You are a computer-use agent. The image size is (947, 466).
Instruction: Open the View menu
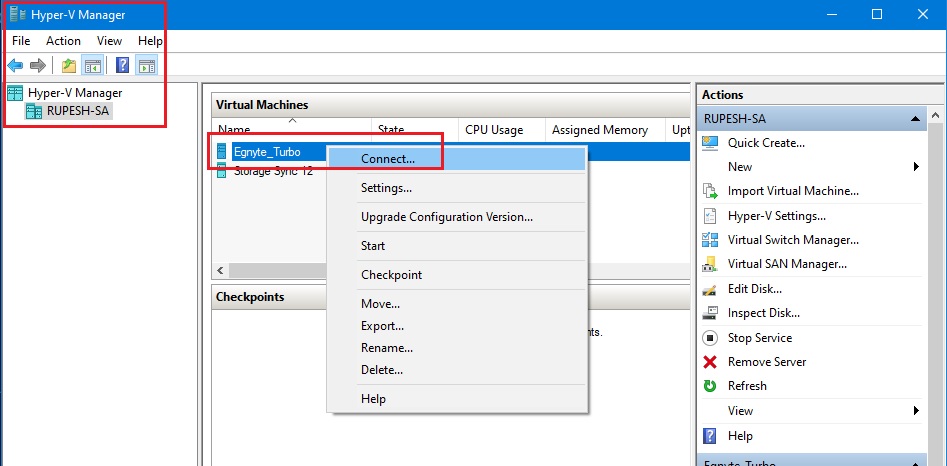[109, 41]
